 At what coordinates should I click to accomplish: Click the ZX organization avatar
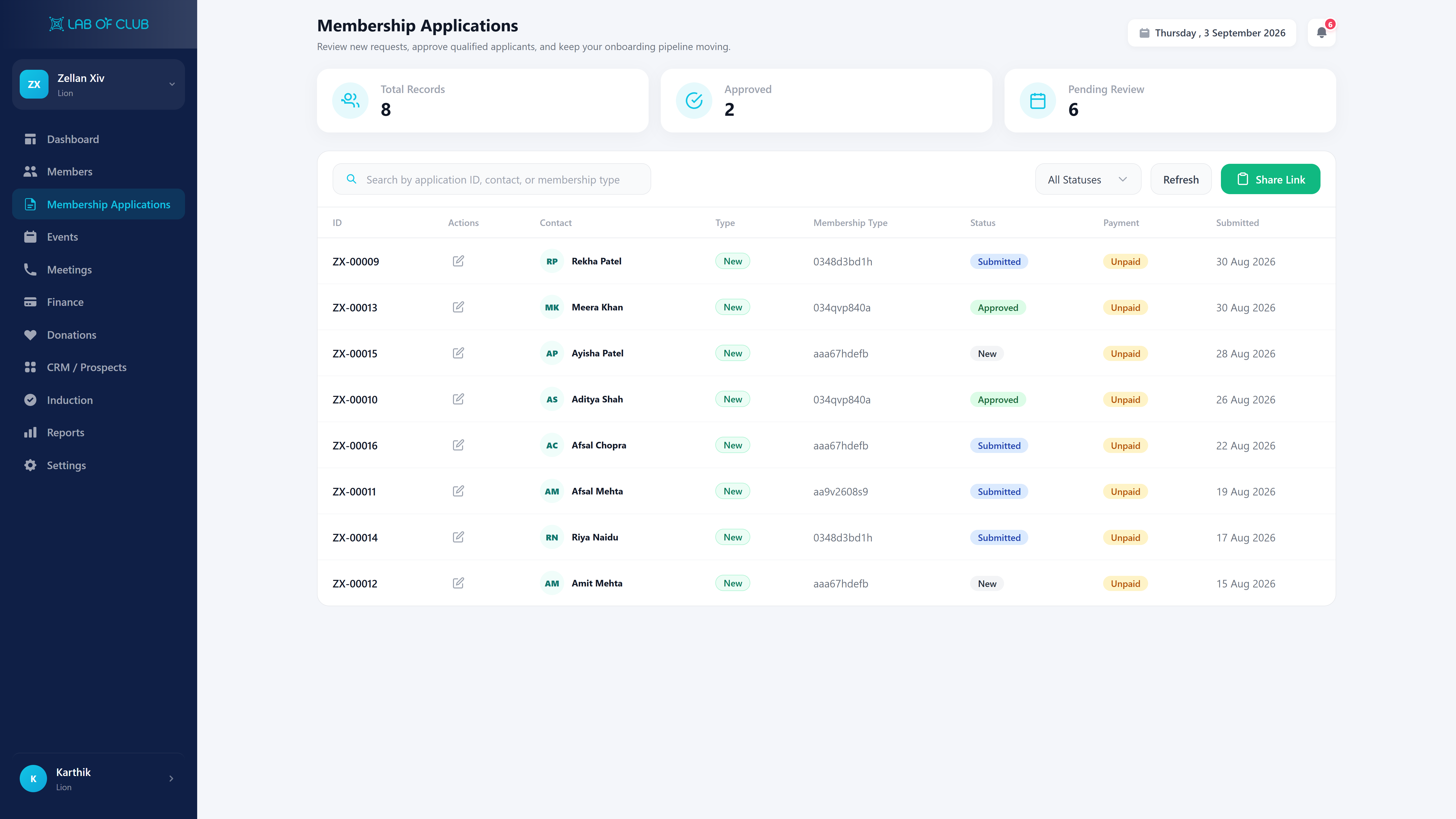(x=34, y=84)
